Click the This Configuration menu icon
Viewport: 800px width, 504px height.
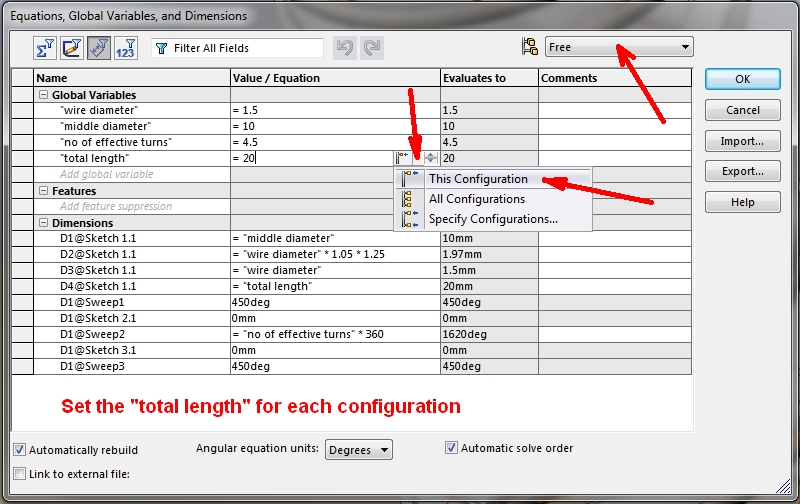click(x=410, y=179)
